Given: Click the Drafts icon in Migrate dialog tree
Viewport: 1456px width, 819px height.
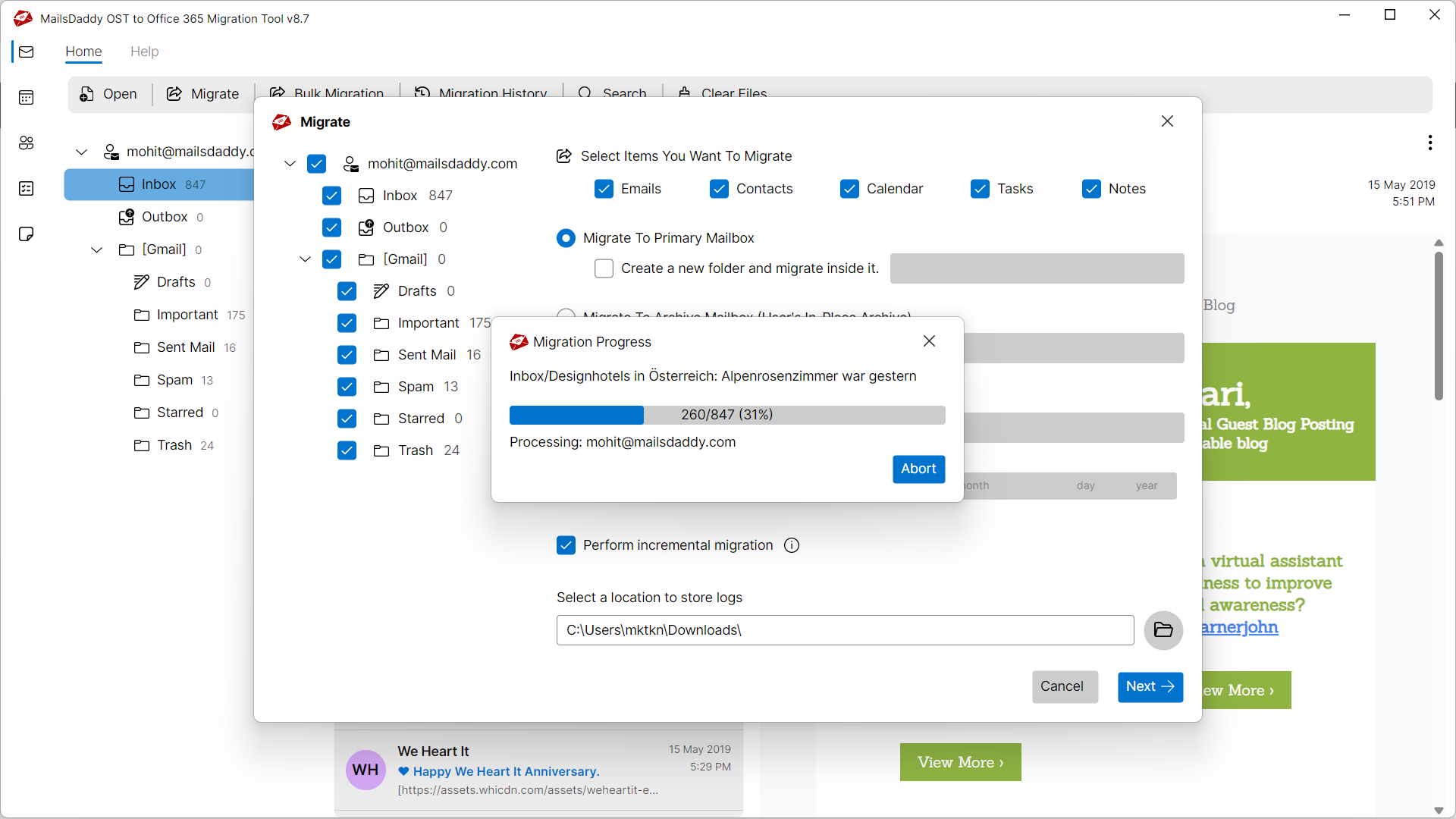Looking at the screenshot, I should pyautogui.click(x=381, y=291).
